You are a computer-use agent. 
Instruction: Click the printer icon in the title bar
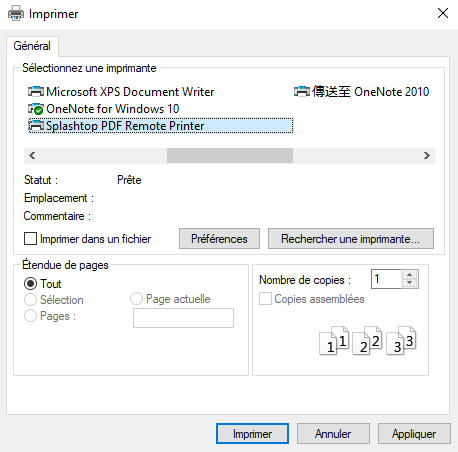tap(16, 14)
